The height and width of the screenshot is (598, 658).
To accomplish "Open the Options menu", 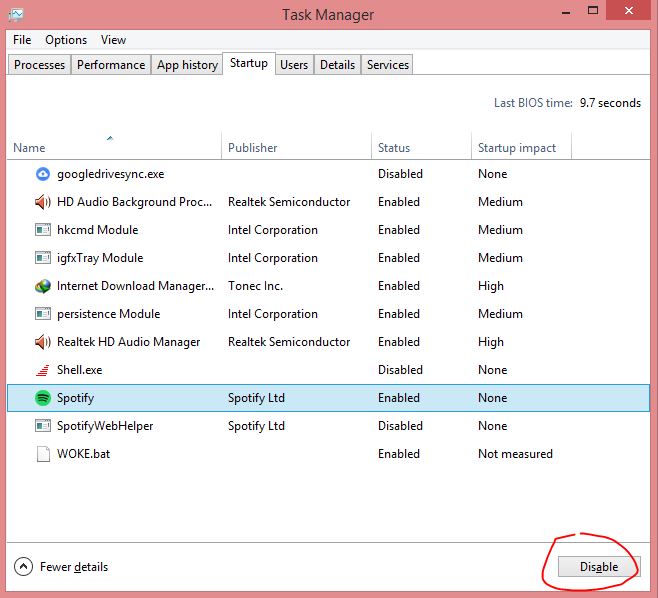I will [66, 40].
